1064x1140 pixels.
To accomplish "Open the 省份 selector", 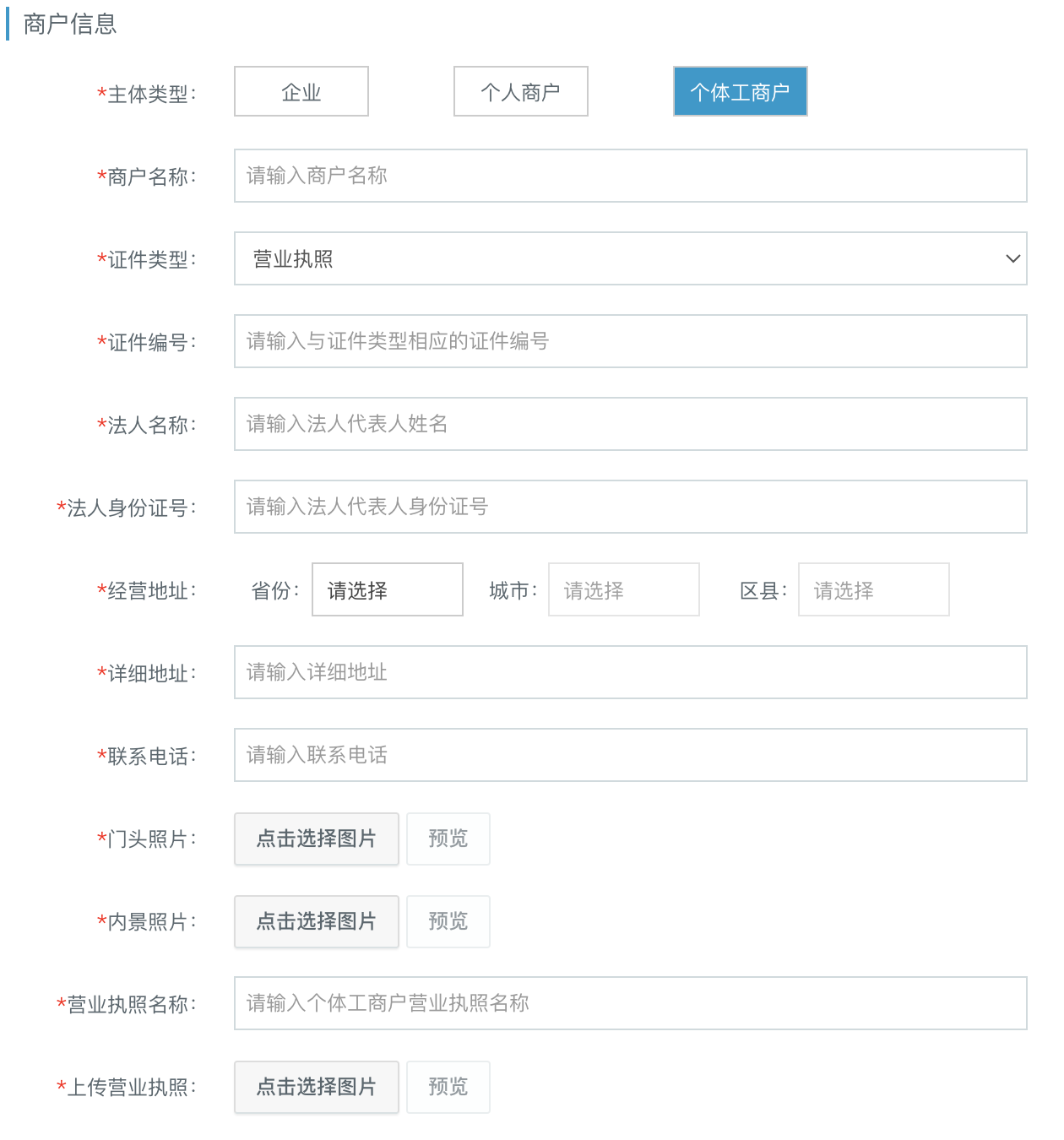I will click(x=388, y=589).
